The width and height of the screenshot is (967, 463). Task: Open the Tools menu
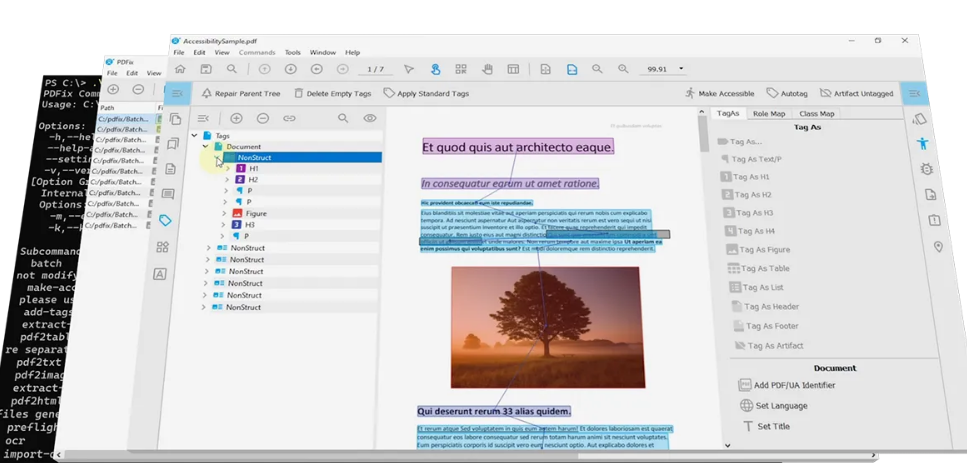(292, 52)
